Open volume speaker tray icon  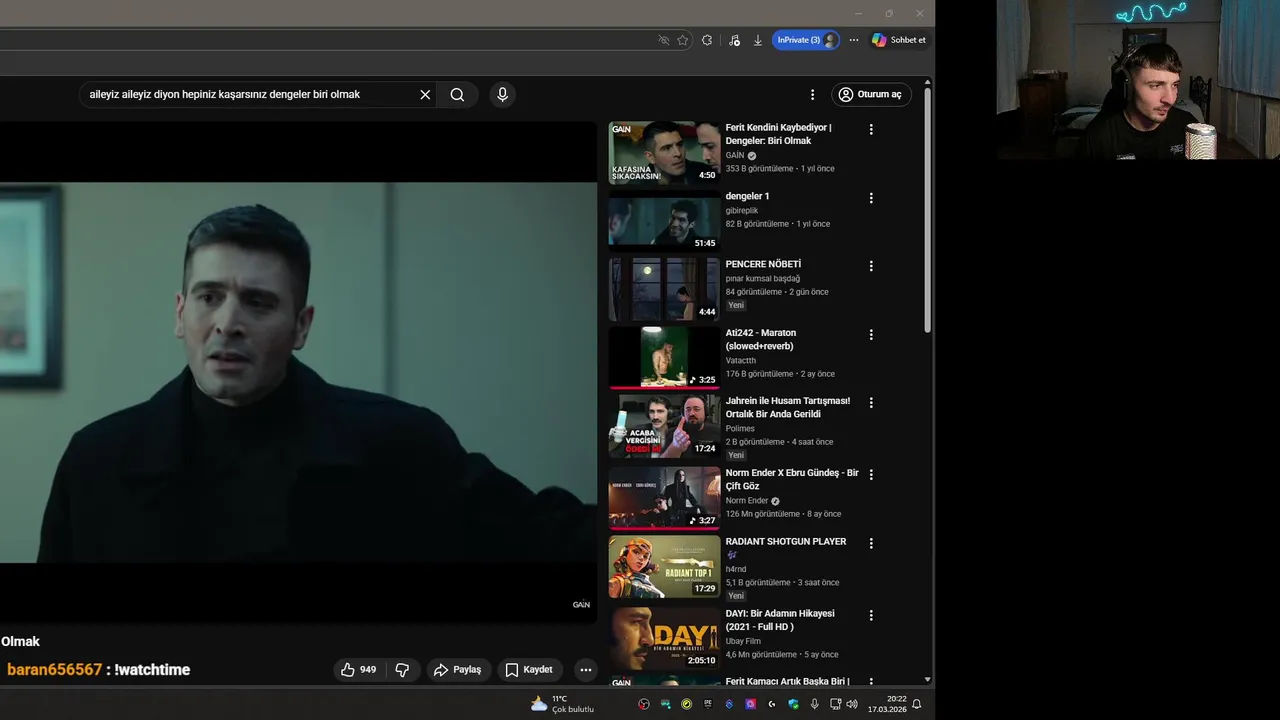852,704
